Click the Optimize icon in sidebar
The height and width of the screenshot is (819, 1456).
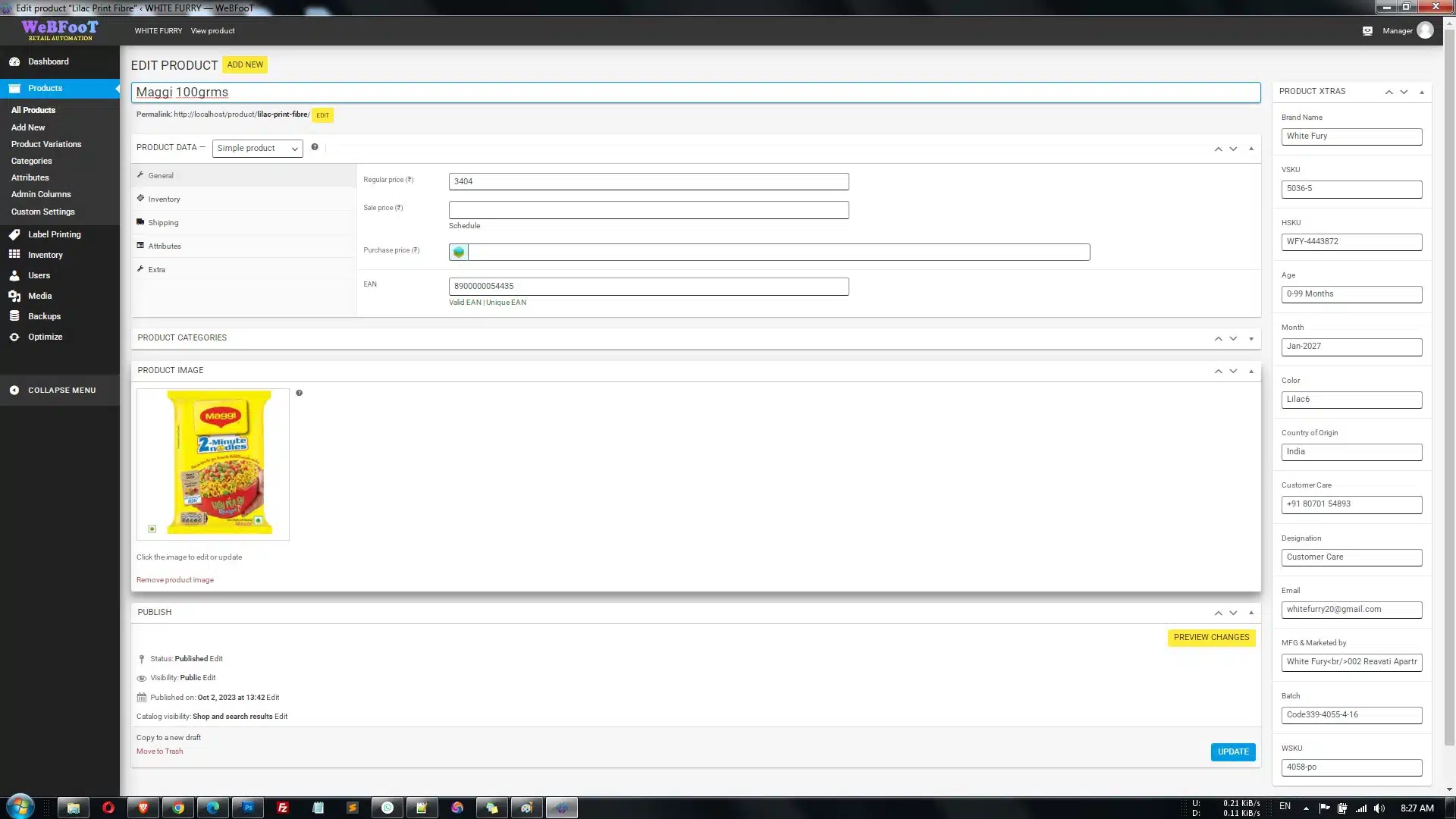(14, 337)
